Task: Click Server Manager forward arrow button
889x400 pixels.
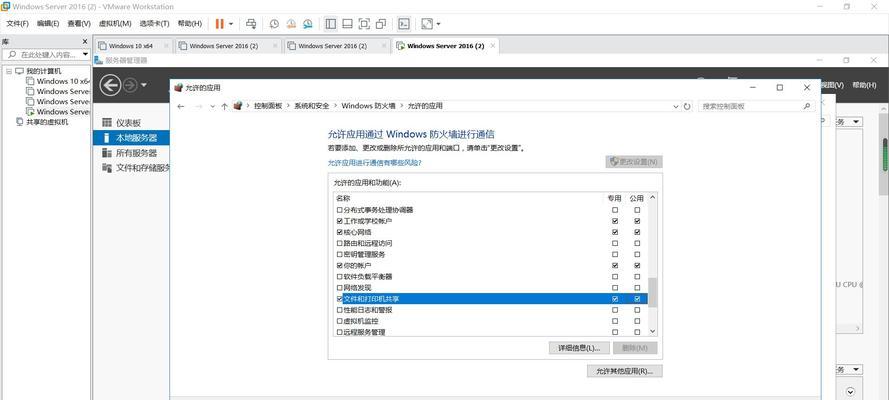Action: click(130, 86)
